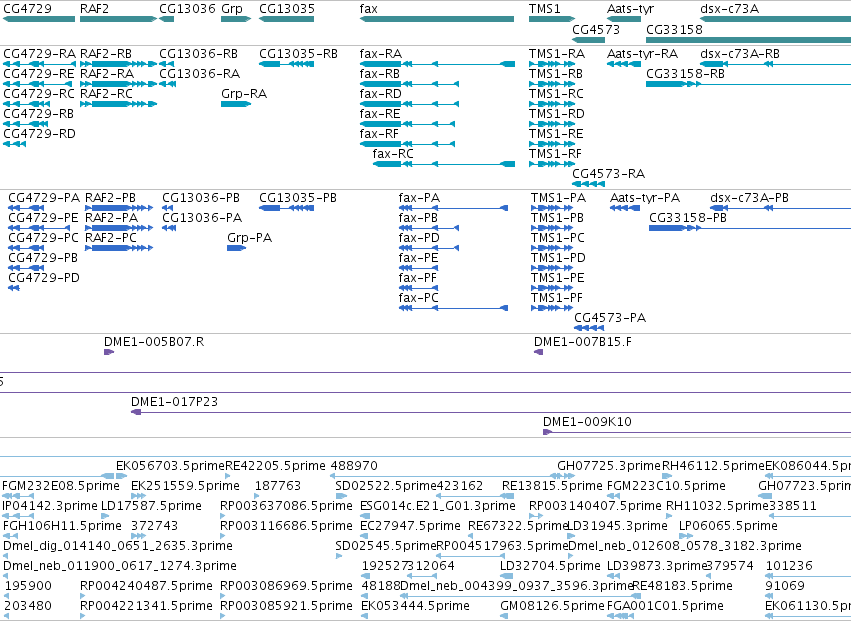The image size is (851, 621).
Task: Select EST RE48183.5prime
Action: pos(682,586)
